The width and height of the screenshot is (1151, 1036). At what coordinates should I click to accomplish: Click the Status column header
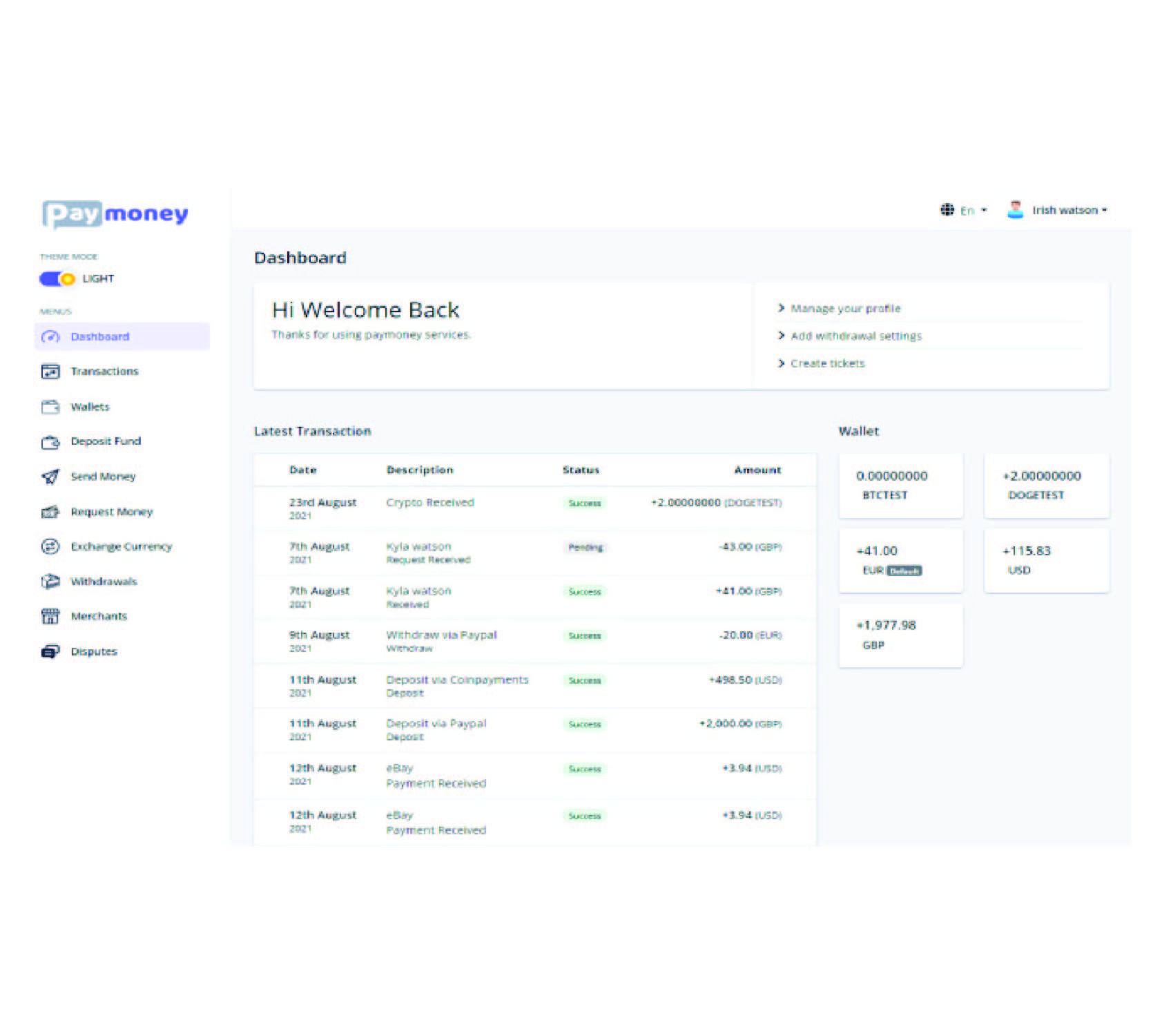click(x=581, y=470)
